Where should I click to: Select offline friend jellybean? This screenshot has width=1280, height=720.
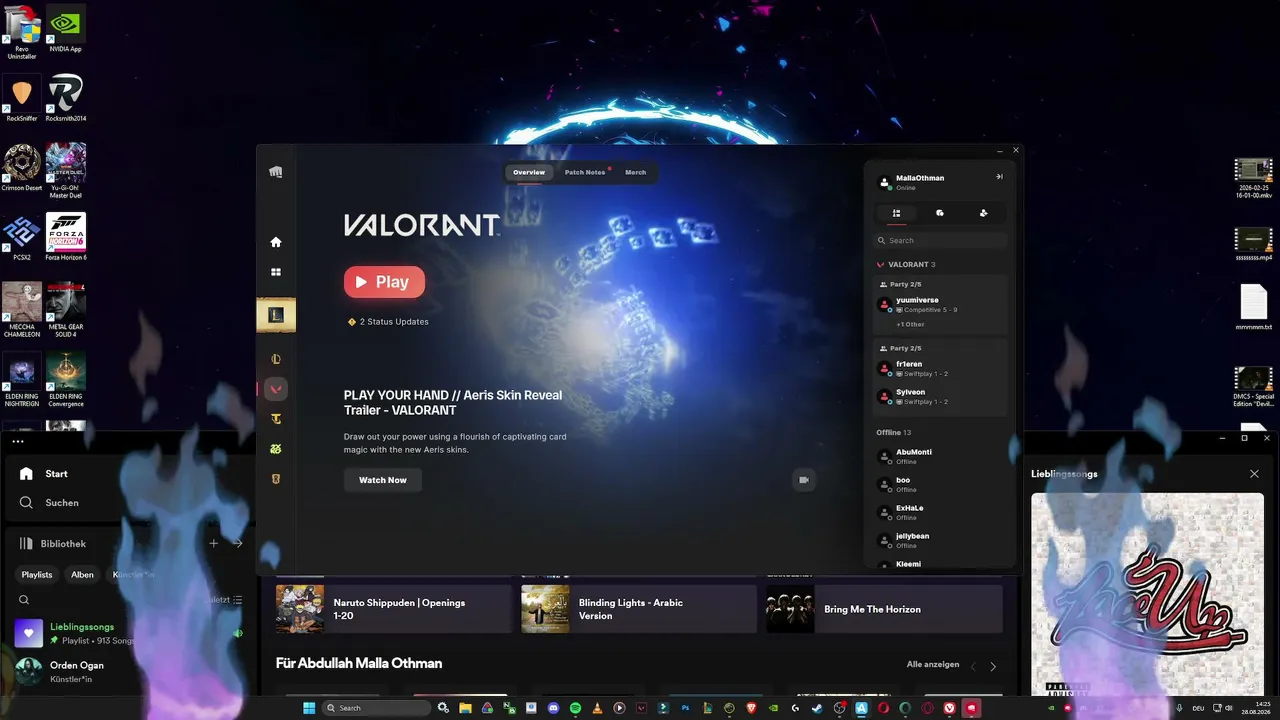click(941, 540)
